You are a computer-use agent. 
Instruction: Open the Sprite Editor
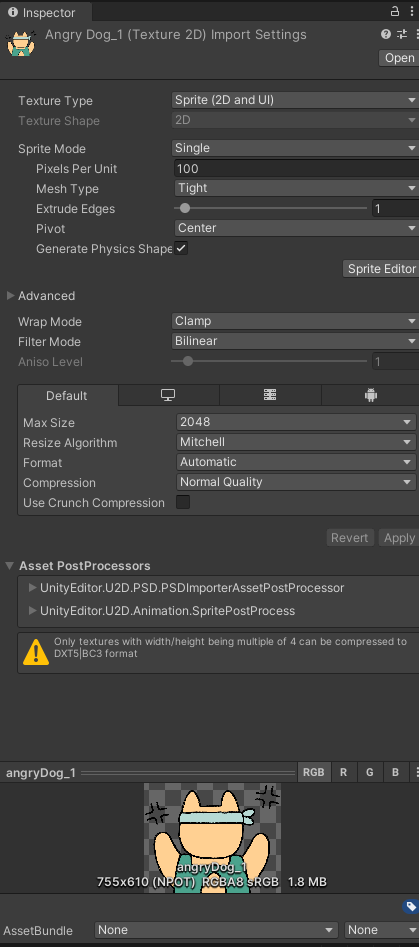pos(382,269)
